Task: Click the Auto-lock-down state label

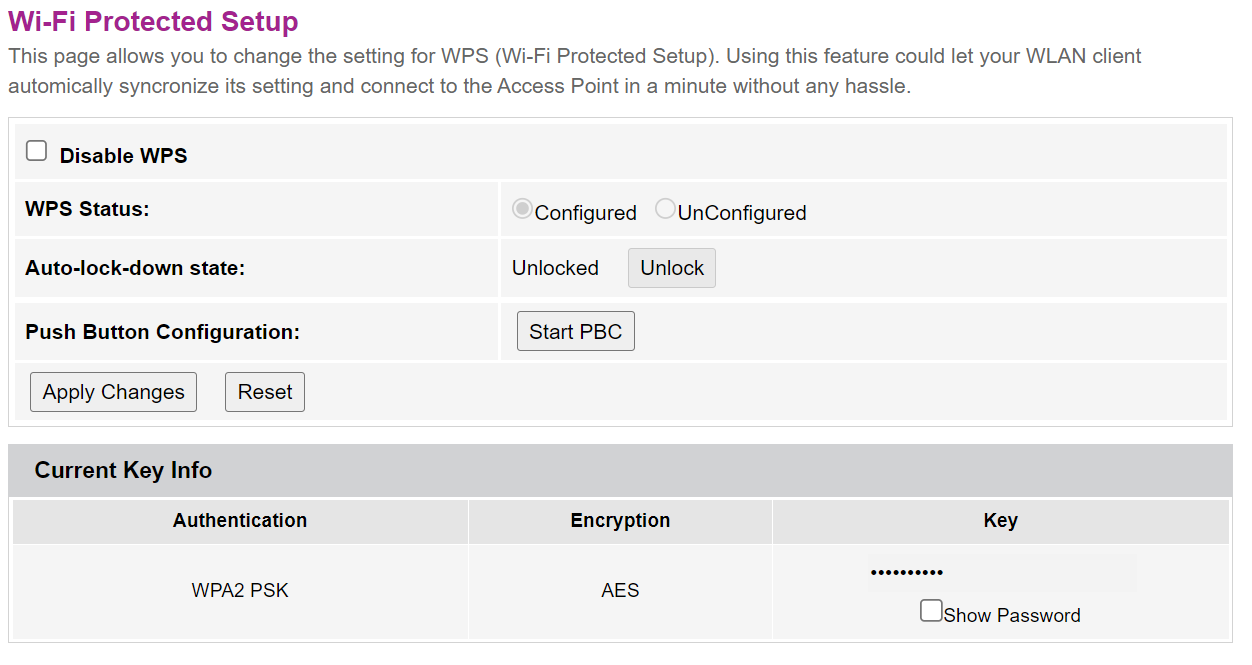Action: coord(135,268)
